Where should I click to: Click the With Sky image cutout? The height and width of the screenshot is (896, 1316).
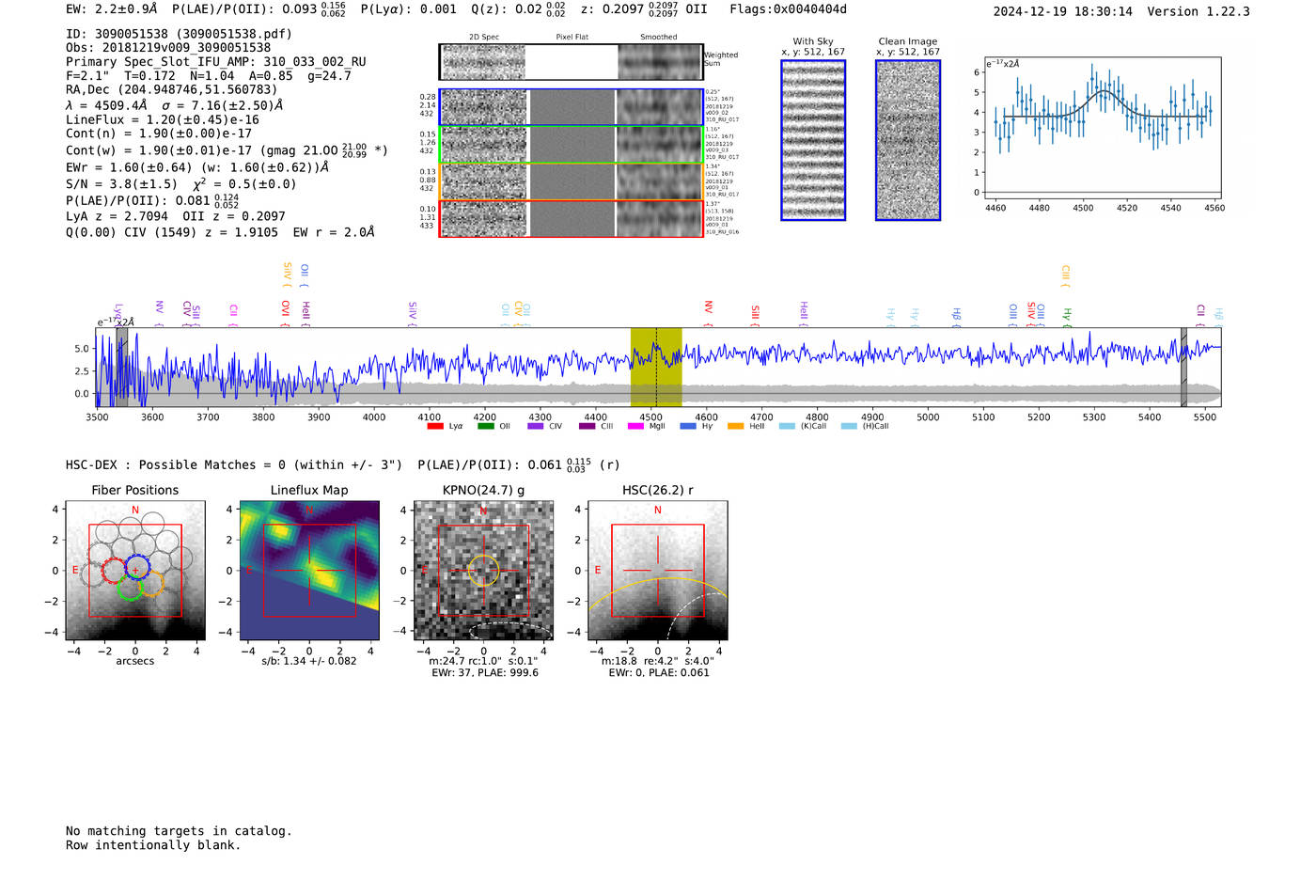(x=813, y=140)
